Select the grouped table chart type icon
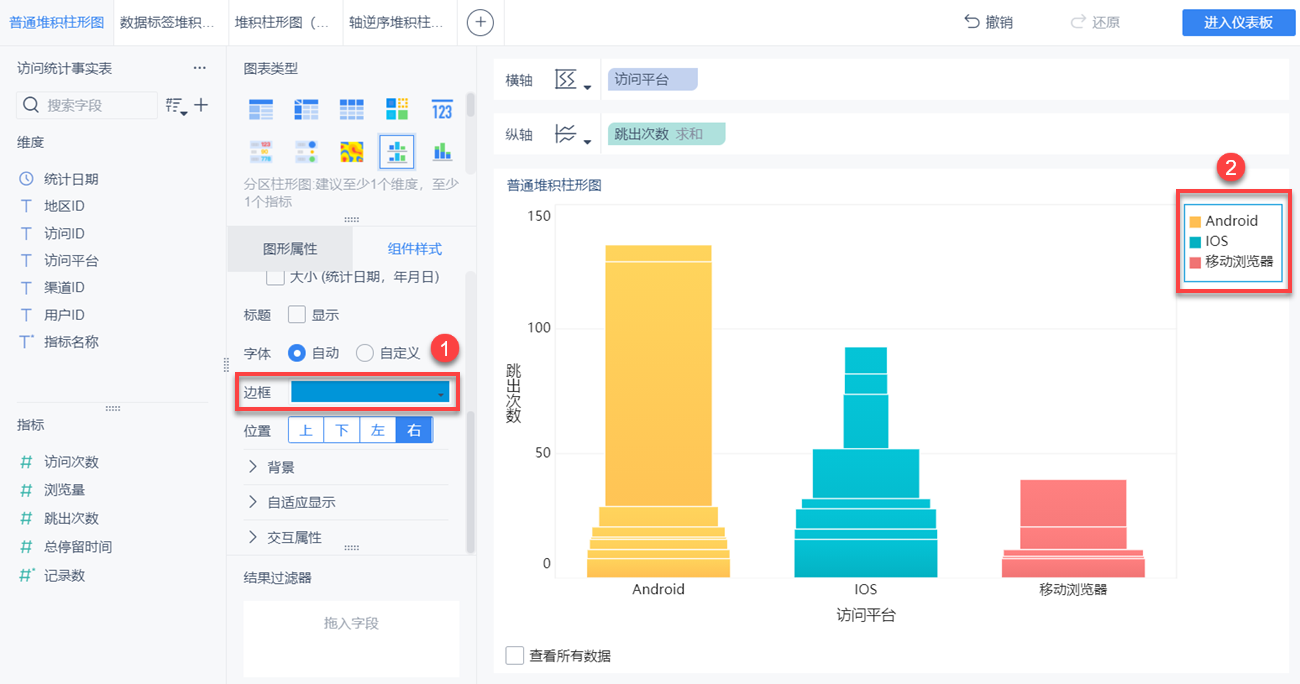This screenshot has width=1300, height=684. click(261, 110)
